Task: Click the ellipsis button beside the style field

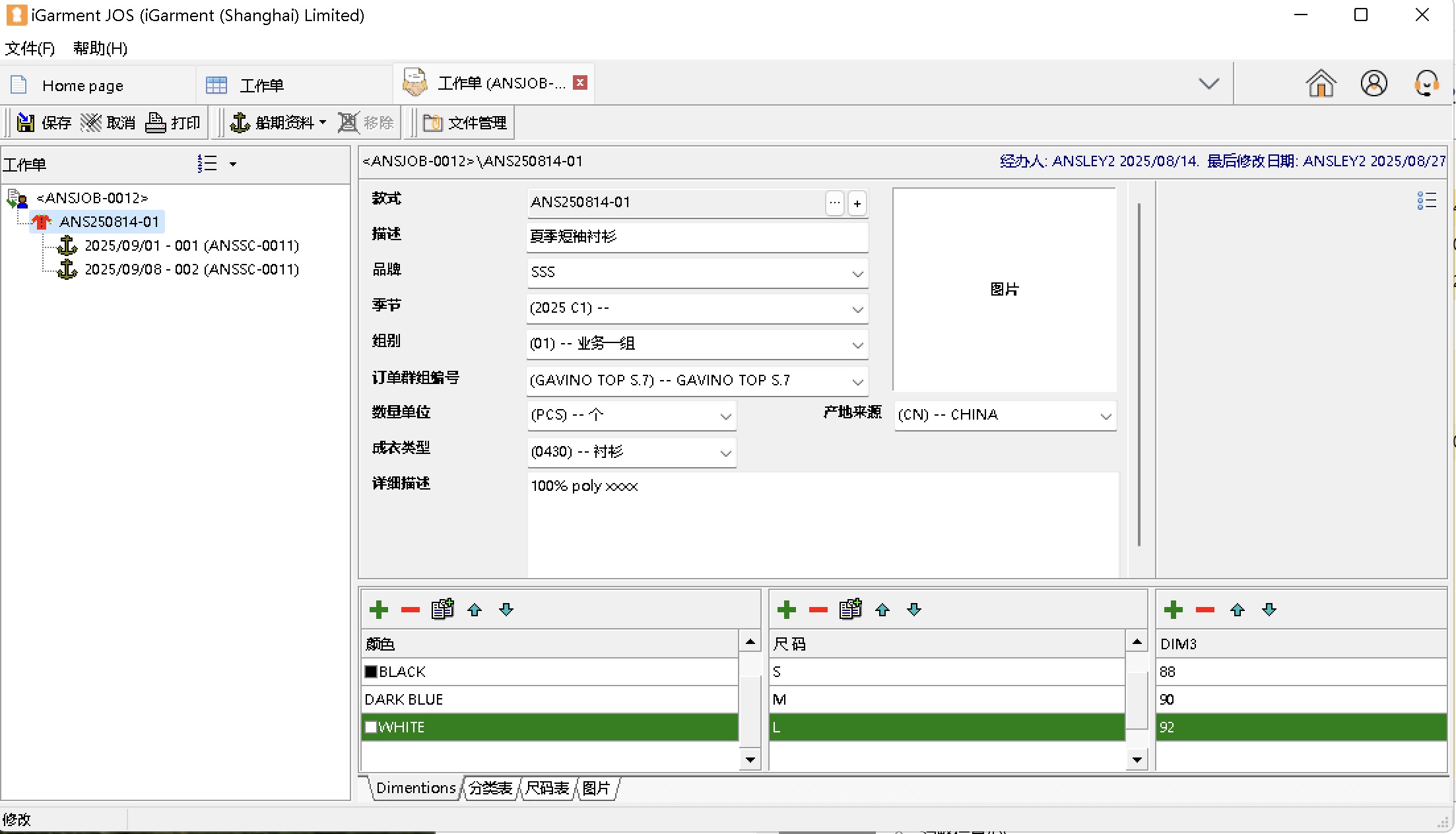Action: coord(835,203)
